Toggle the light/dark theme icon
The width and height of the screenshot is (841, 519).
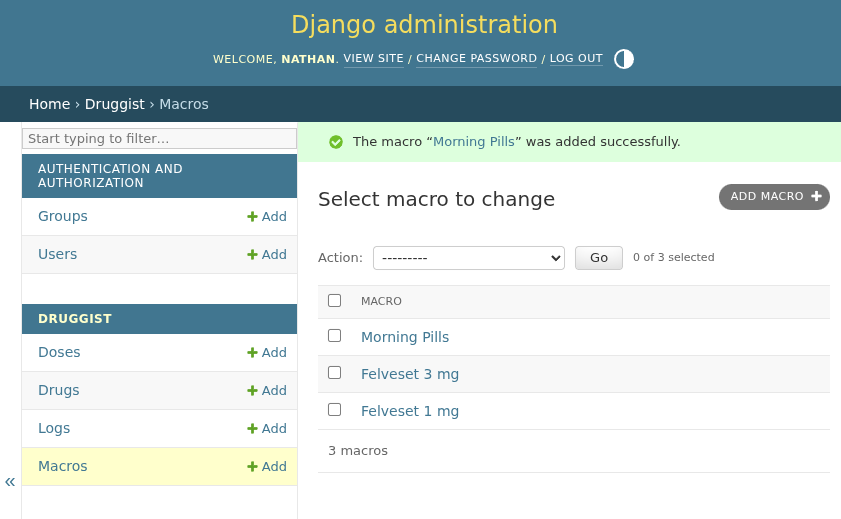click(623, 59)
